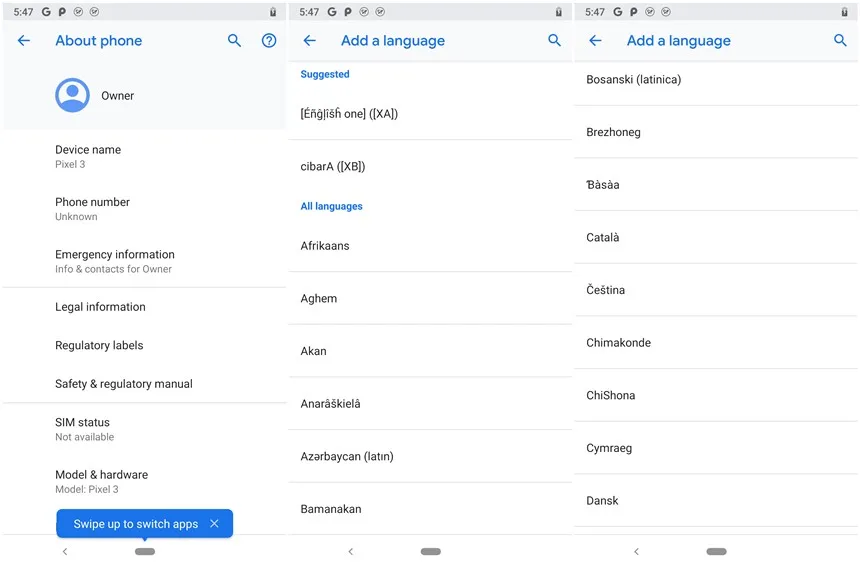Select Afrikaans language
This screenshot has height=571, width=860.
(x=431, y=246)
